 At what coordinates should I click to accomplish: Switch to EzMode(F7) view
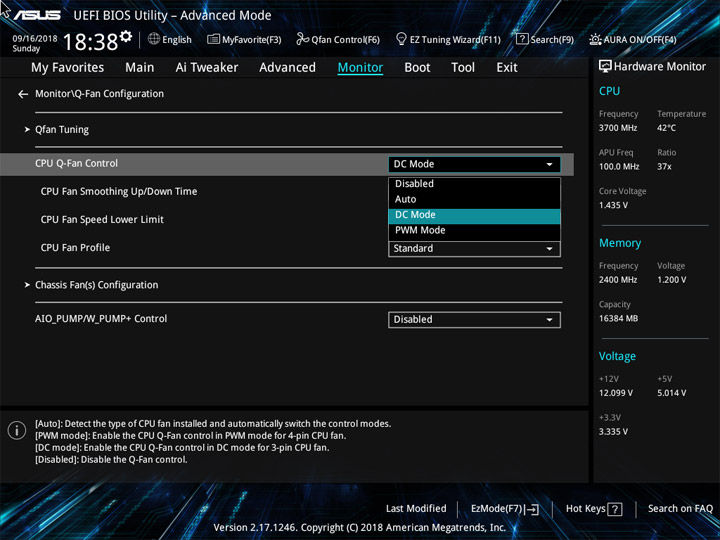click(505, 509)
